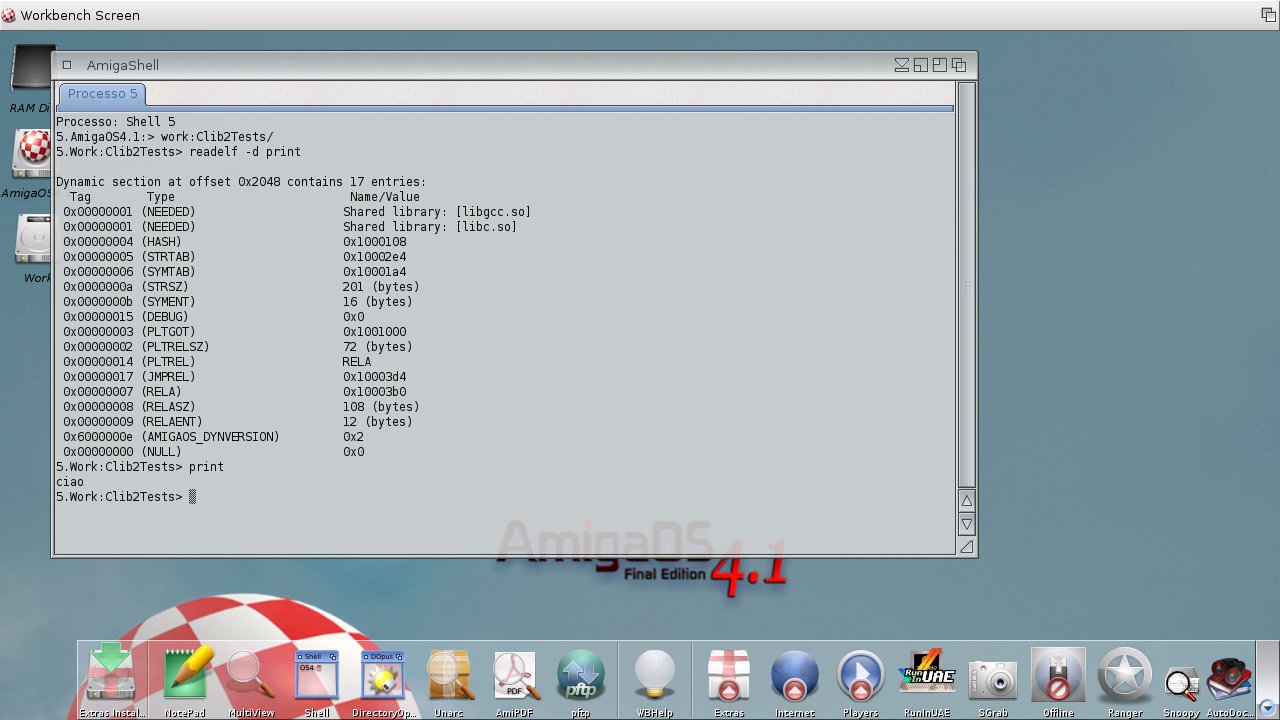This screenshot has width=1280, height=720.
Task: Click the 'ciao' output line
Action: [x=70, y=482]
